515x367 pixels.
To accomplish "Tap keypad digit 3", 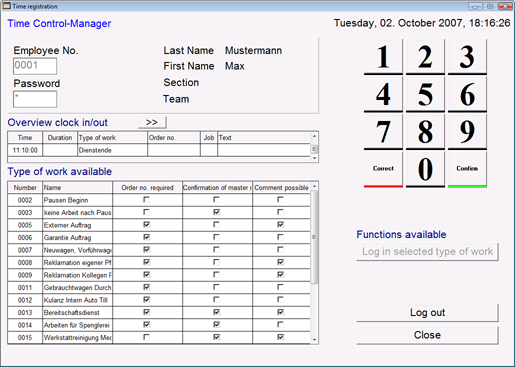I will click(467, 57).
